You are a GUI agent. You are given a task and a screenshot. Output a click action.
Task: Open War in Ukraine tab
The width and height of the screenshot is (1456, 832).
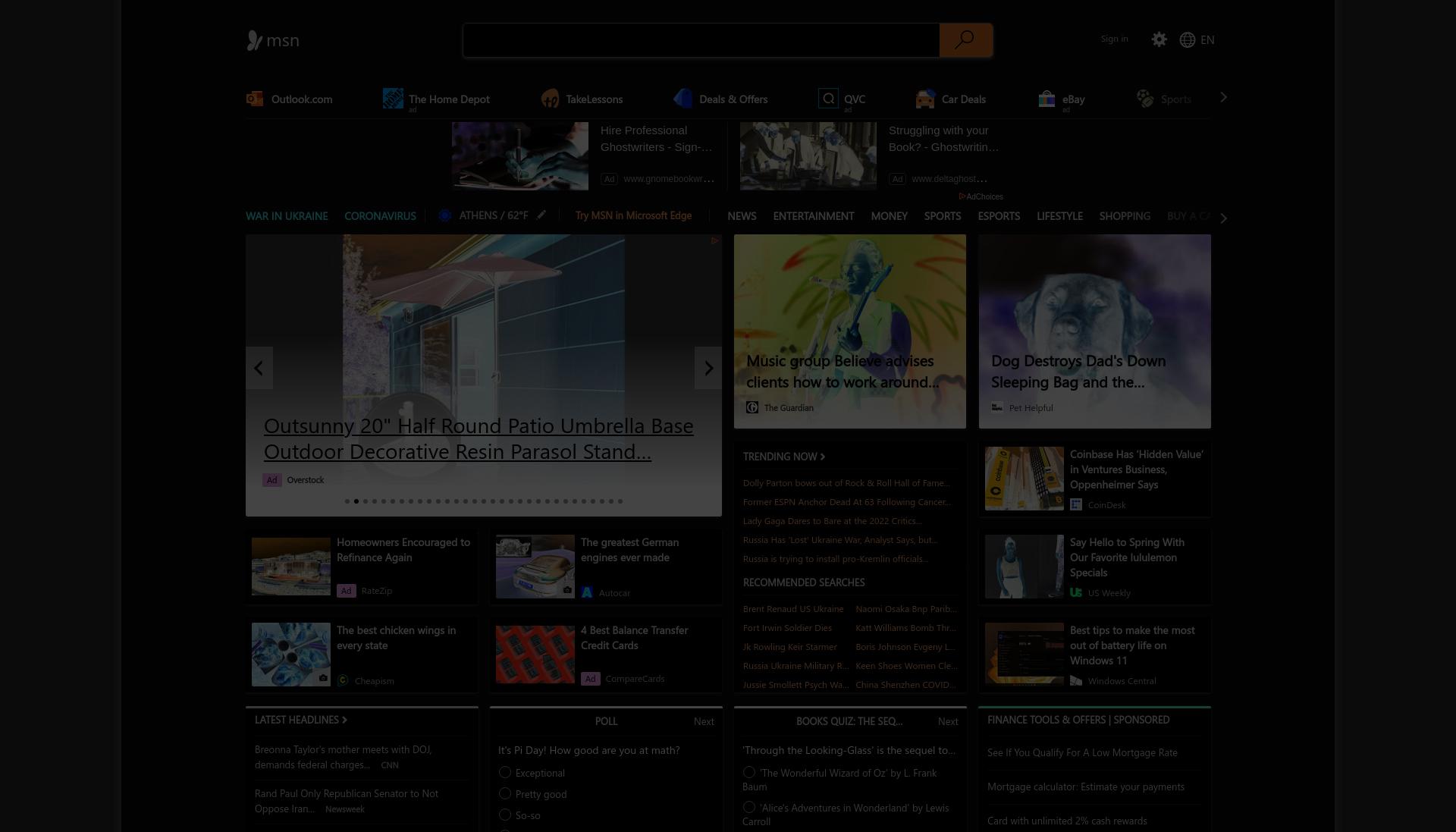click(x=287, y=216)
